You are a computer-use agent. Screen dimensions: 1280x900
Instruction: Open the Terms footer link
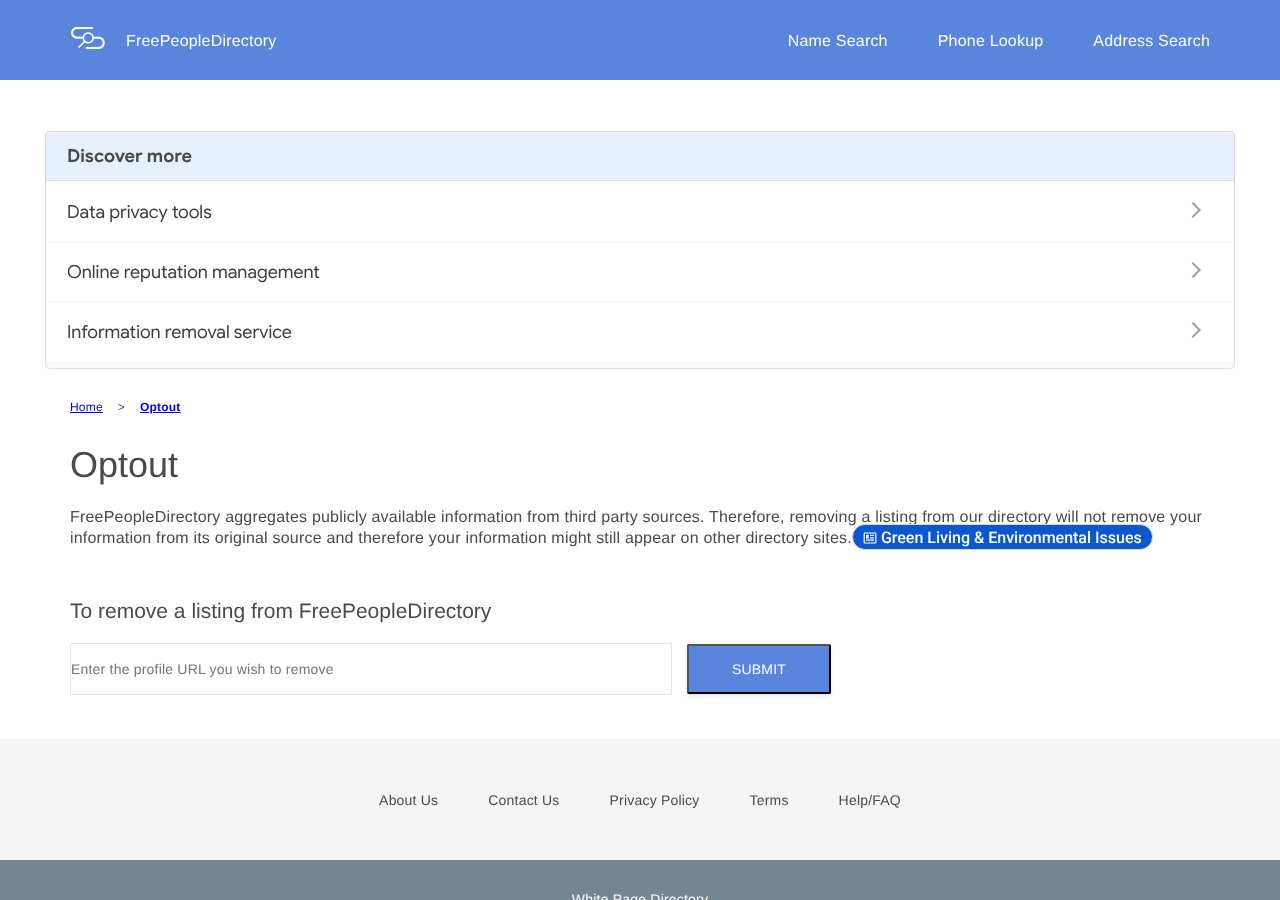point(769,800)
